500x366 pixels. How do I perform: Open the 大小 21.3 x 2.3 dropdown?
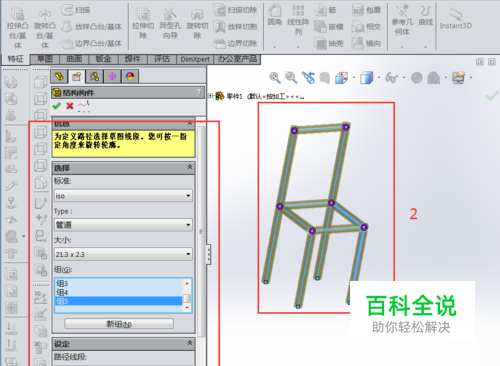[x=123, y=254]
